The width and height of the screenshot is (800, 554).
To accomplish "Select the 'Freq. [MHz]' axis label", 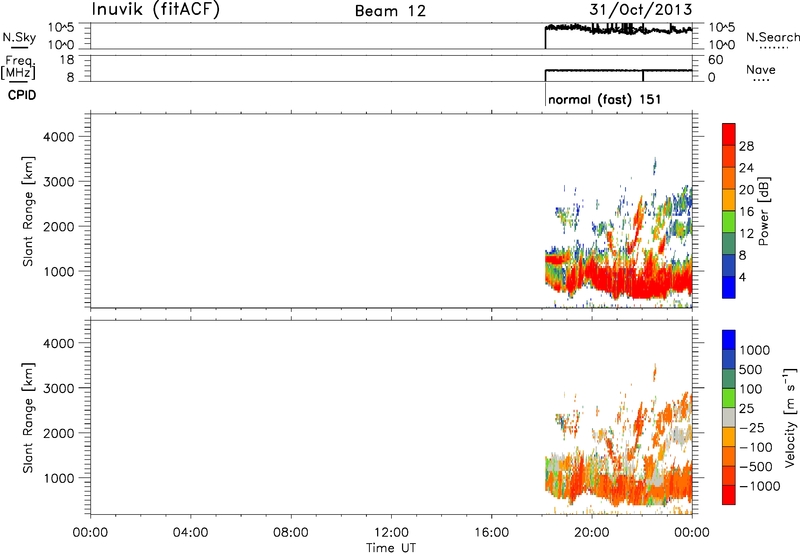I will [18, 67].
